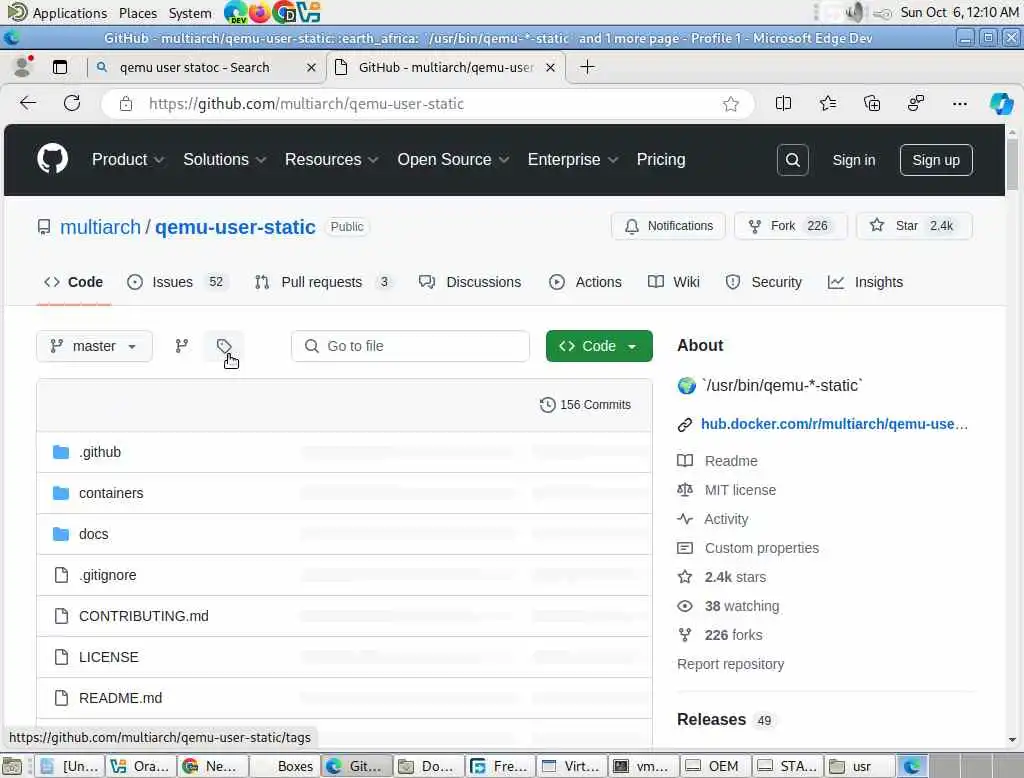Open the Actions tab
The height and width of the screenshot is (778, 1024).
point(585,282)
